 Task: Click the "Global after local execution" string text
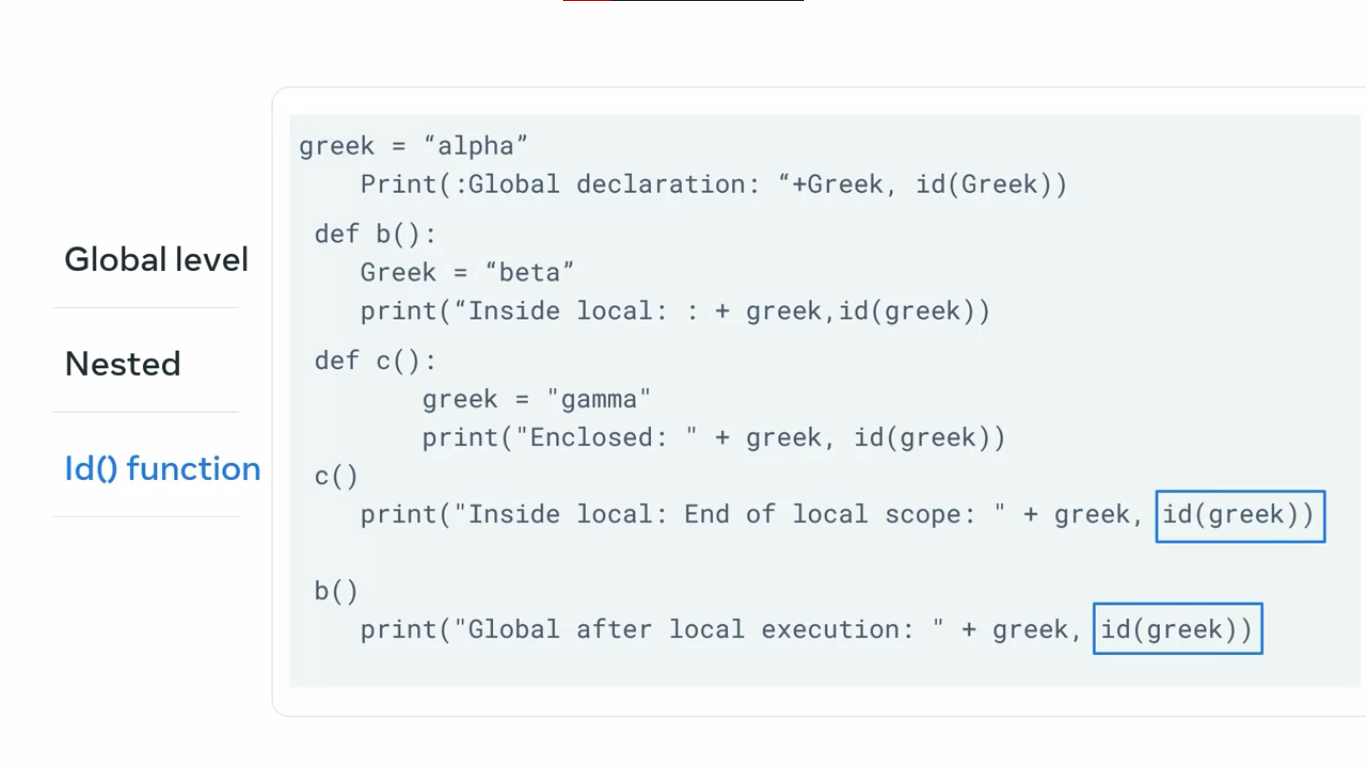(x=700, y=630)
